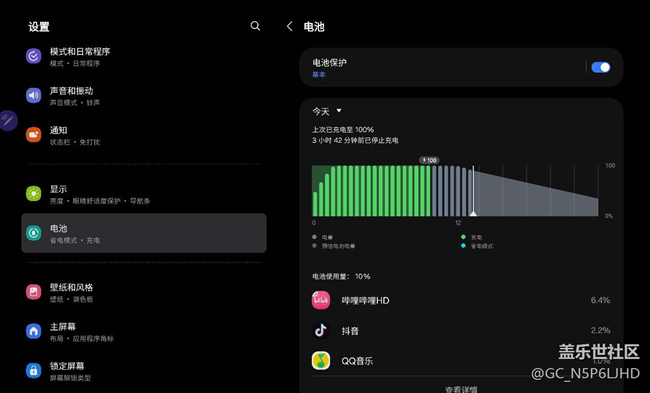Open QQ音乐 battery usage entry
Screen dimensions: 650x393
coord(461,361)
